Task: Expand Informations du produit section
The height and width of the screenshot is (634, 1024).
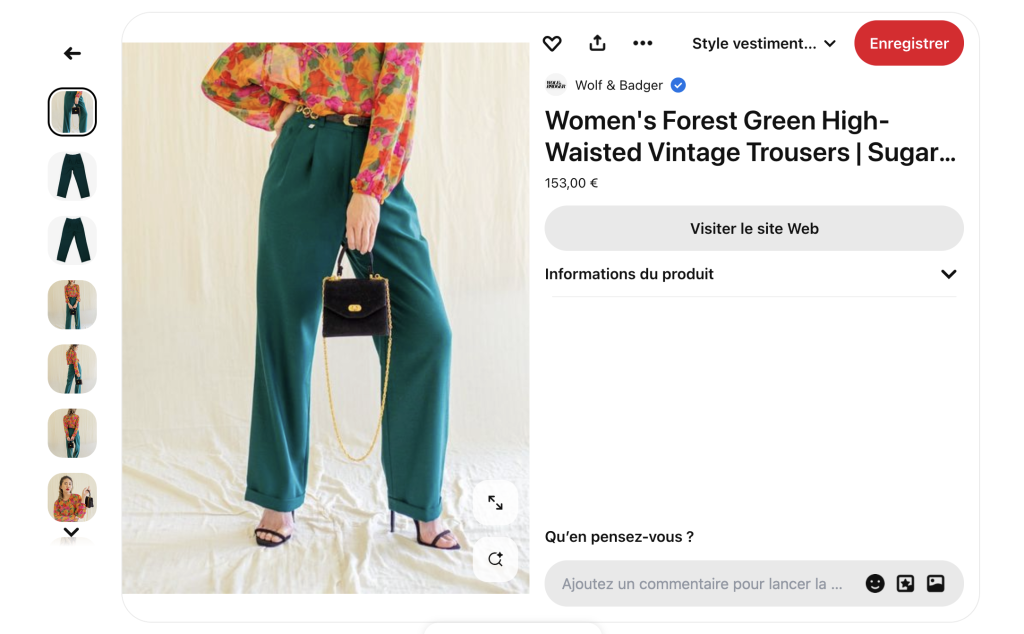Action: tap(948, 274)
